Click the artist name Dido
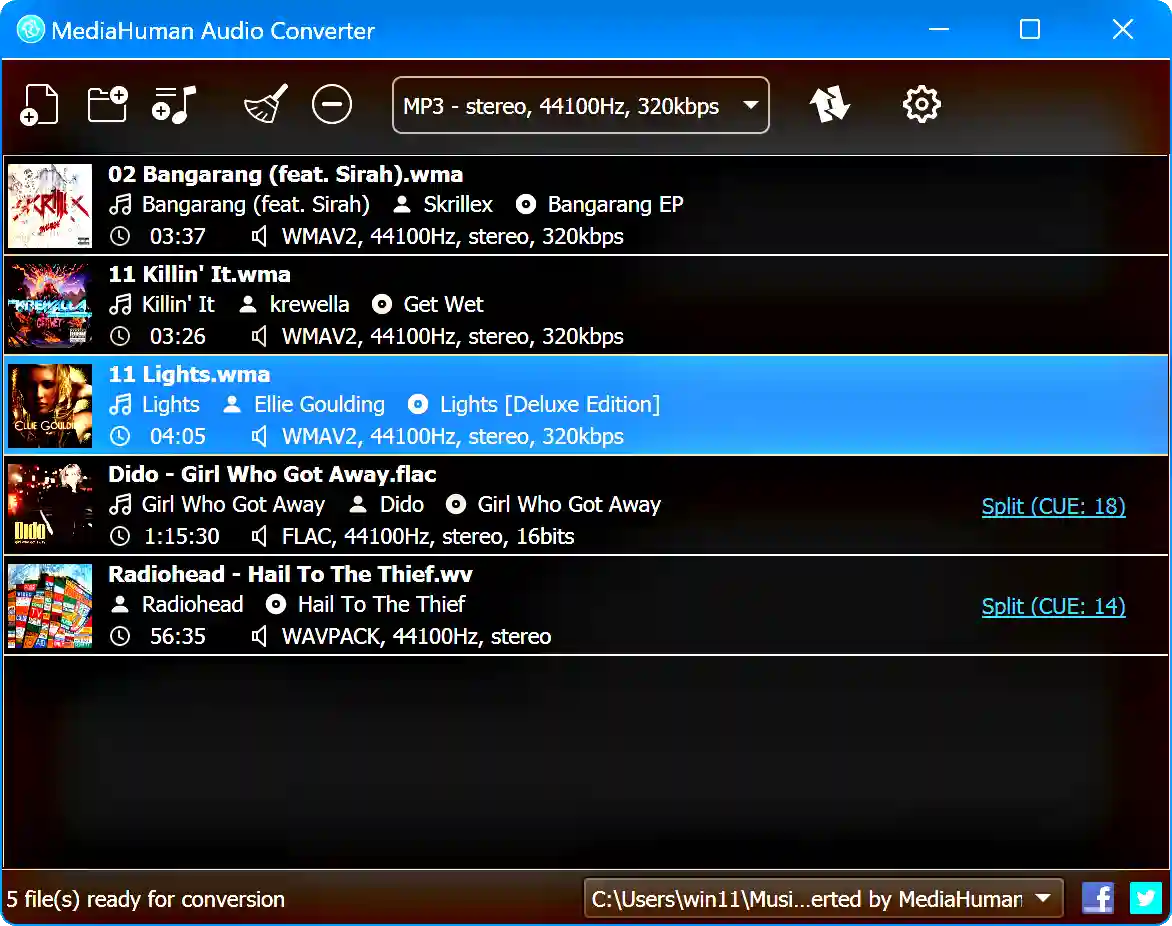This screenshot has width=1172, height=926. tap(401, 505)
